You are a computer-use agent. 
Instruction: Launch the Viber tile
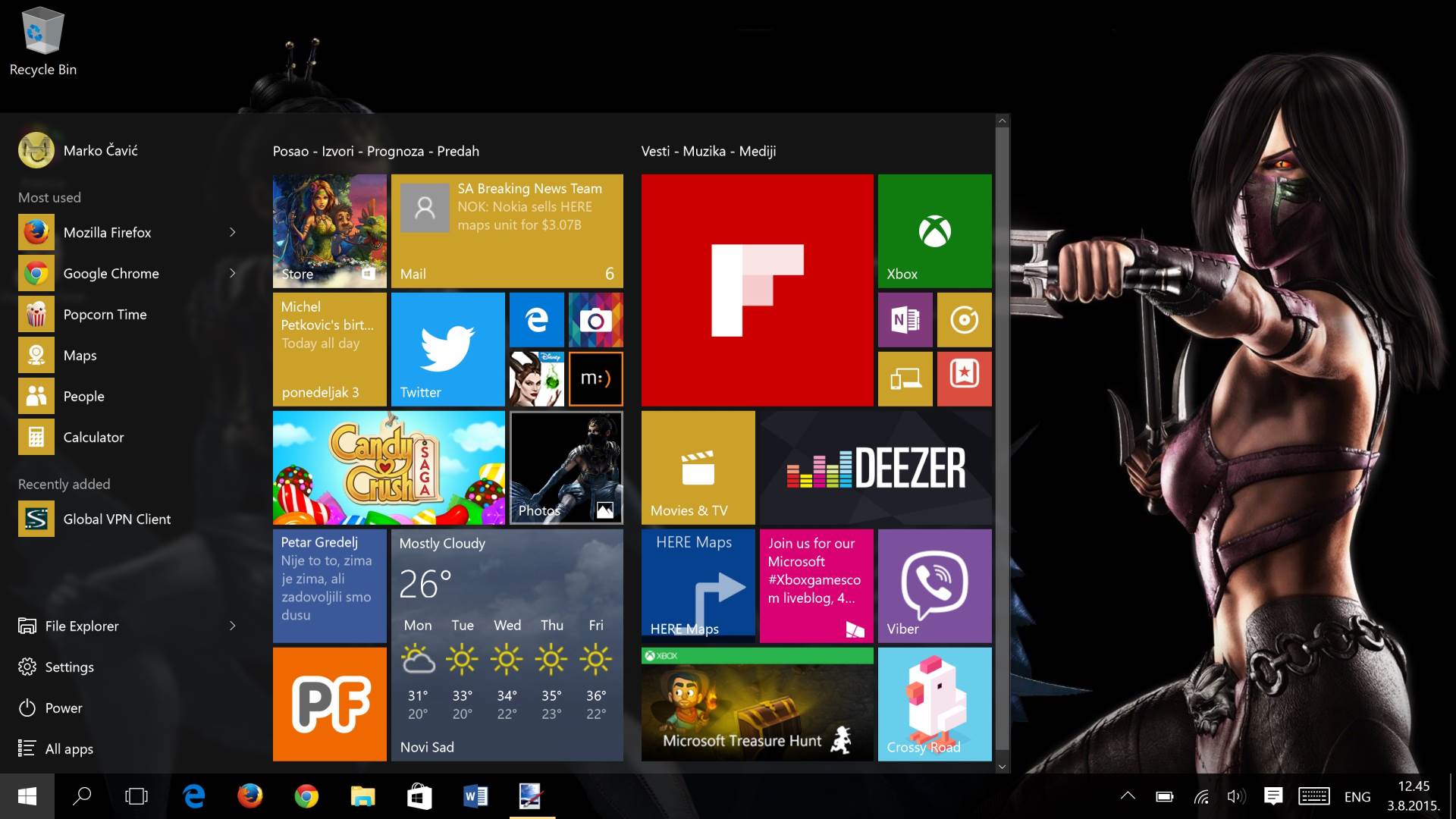point(934,585)
